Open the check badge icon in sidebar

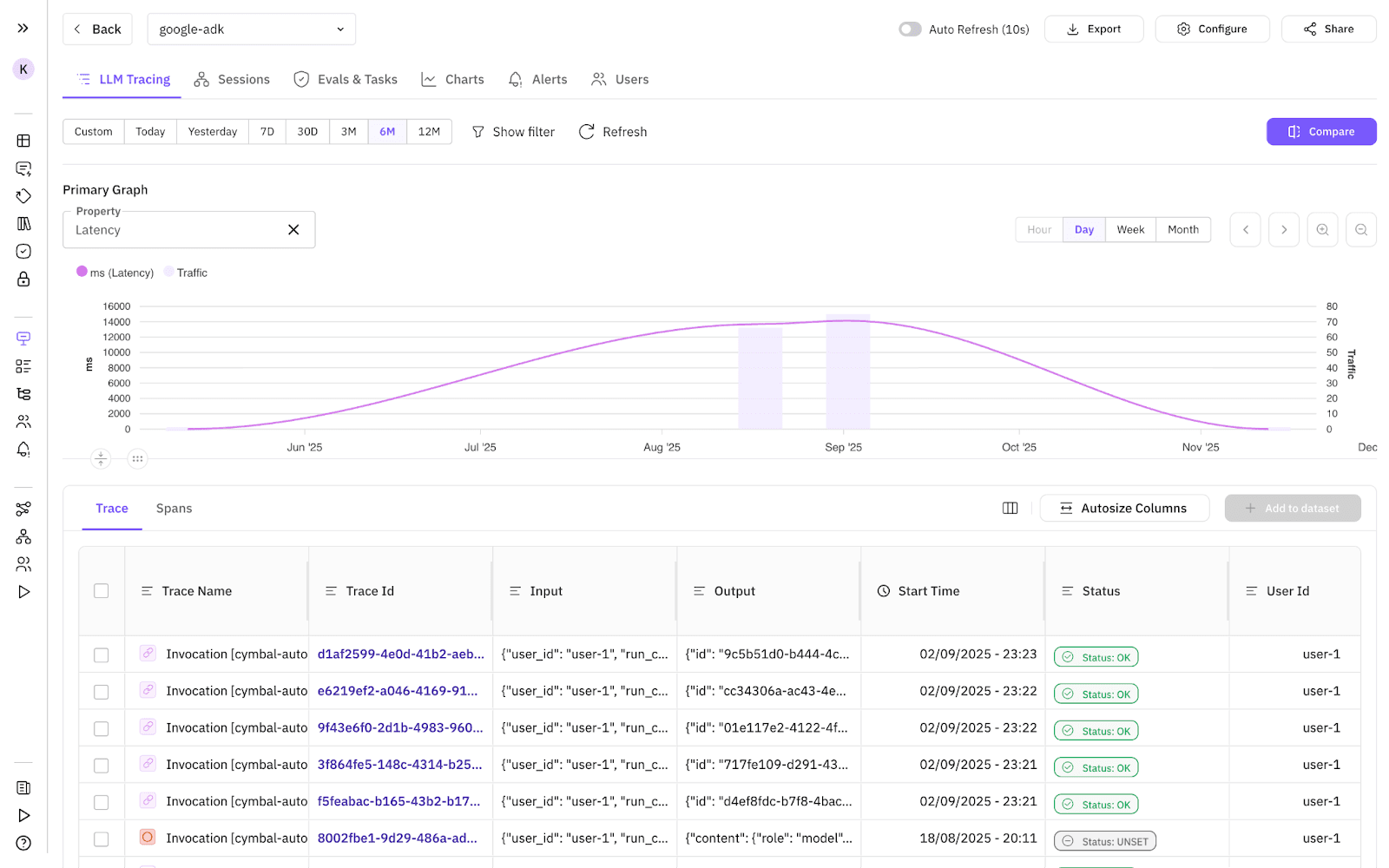click(23, 252)
